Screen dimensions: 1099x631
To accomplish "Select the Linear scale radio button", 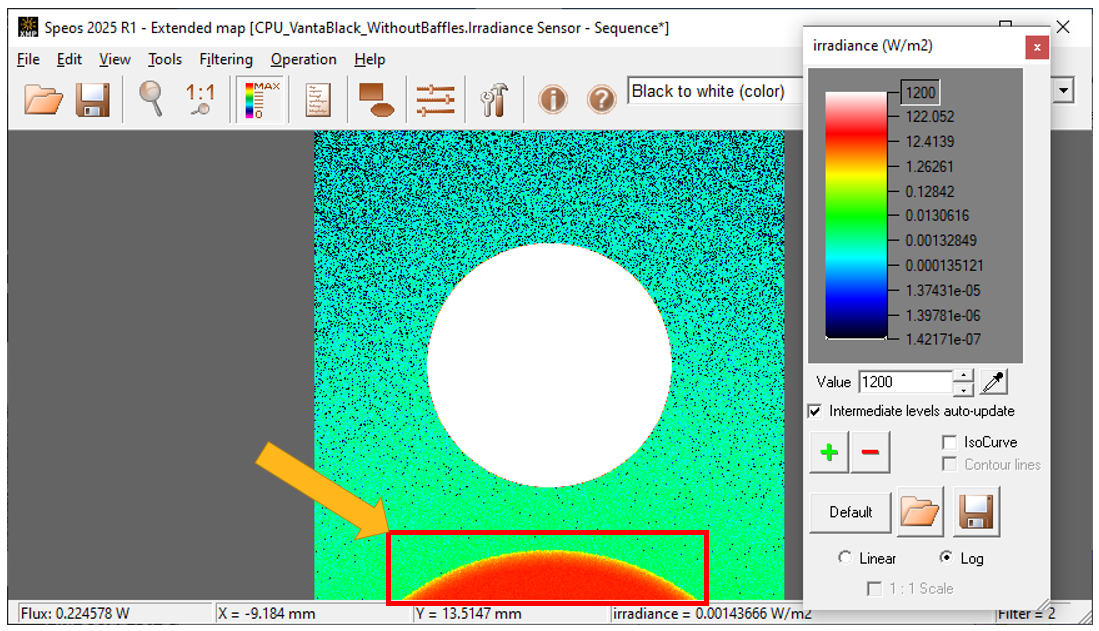I will (845, 557).
